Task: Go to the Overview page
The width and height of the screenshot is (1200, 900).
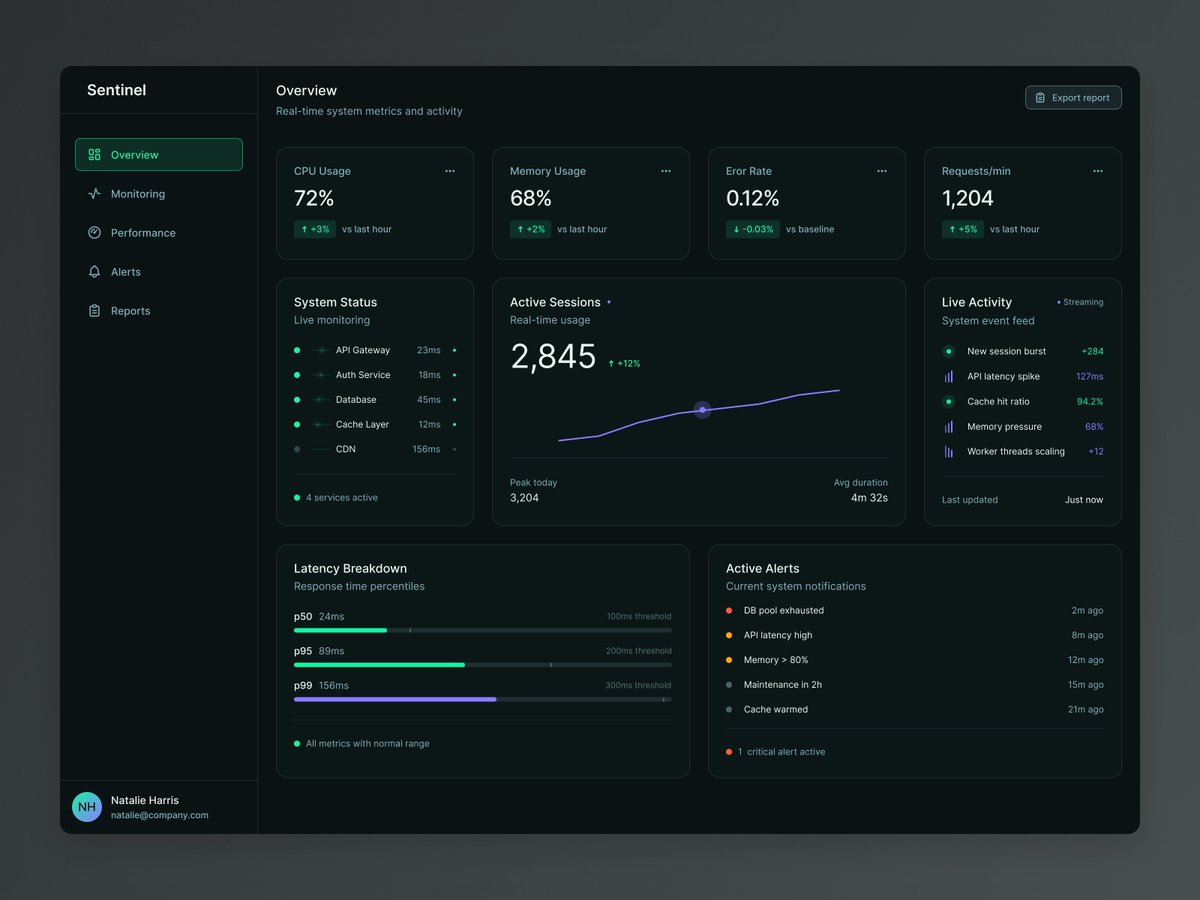Action: coord(159,155)
